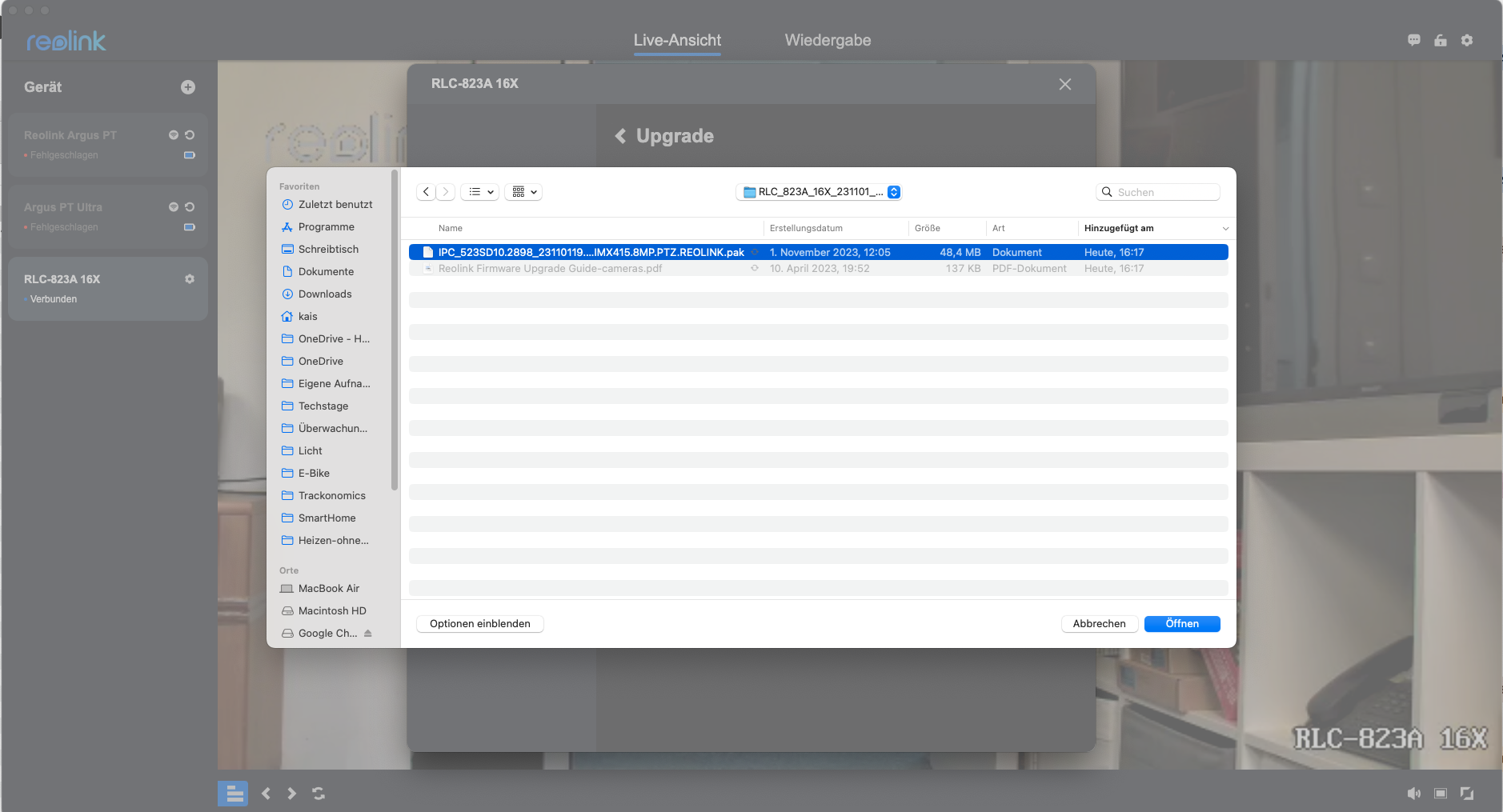Viewport: 1503px width, 812px height.
Task: Select the RLC-823A 16X device card
Action: (x=108, y=289)
